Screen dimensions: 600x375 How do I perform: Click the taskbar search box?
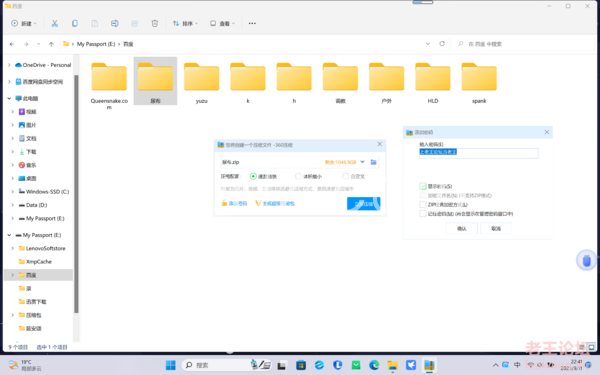tap(227, 365)
